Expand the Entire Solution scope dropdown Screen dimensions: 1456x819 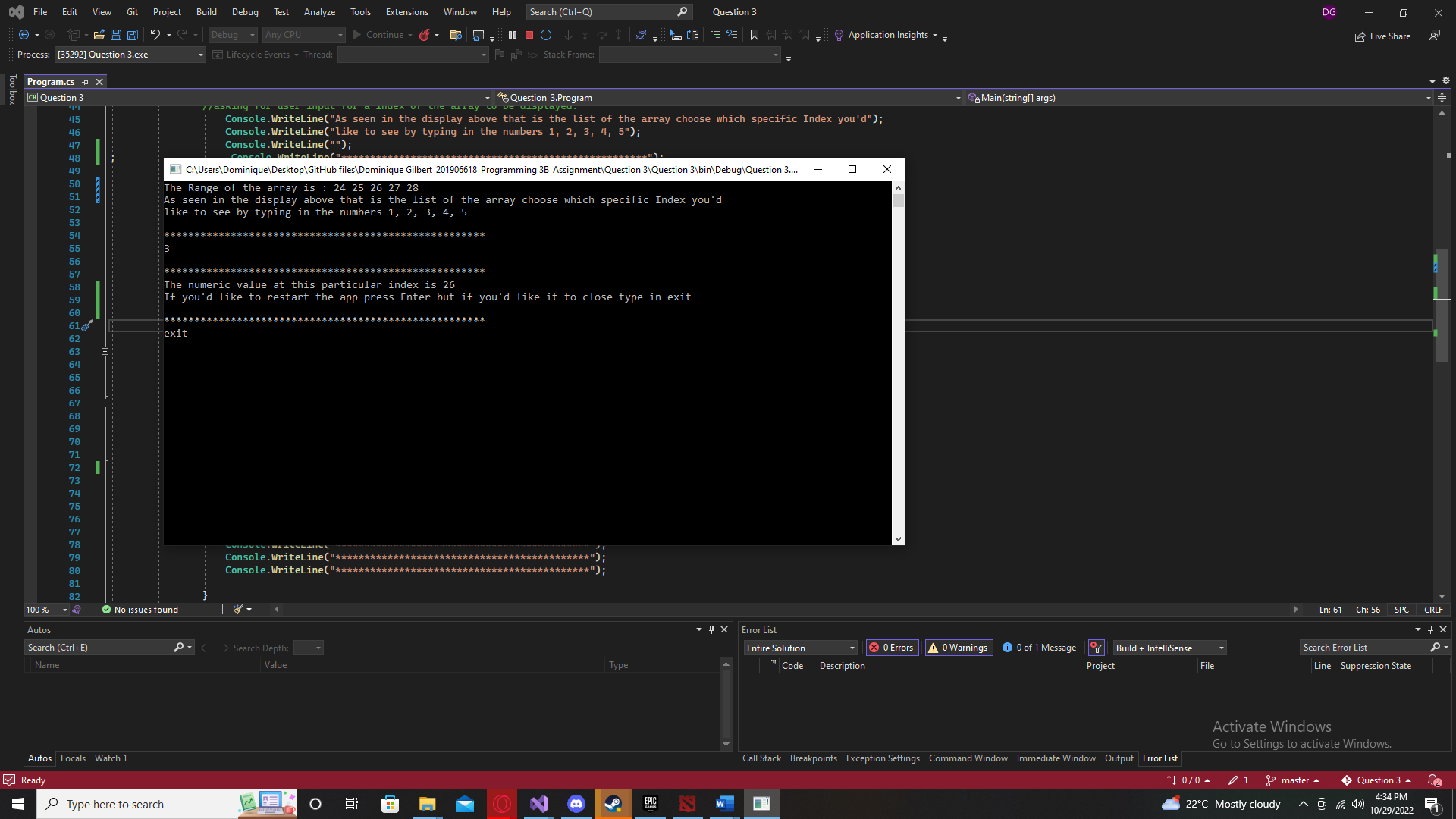point(801,648)
